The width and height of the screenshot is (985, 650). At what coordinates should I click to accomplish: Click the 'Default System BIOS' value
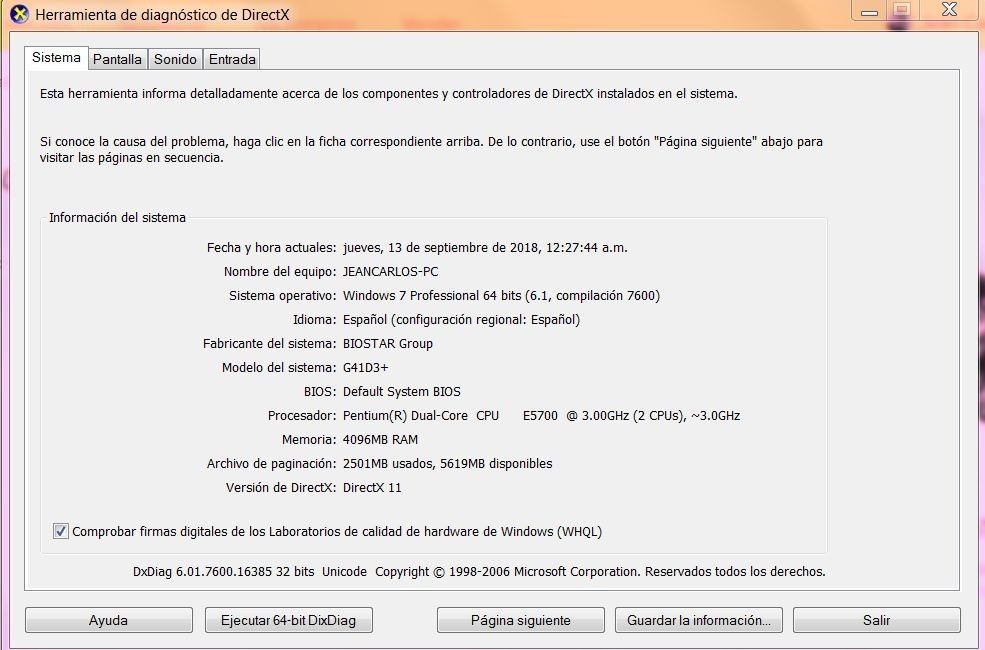coord(401,391)
